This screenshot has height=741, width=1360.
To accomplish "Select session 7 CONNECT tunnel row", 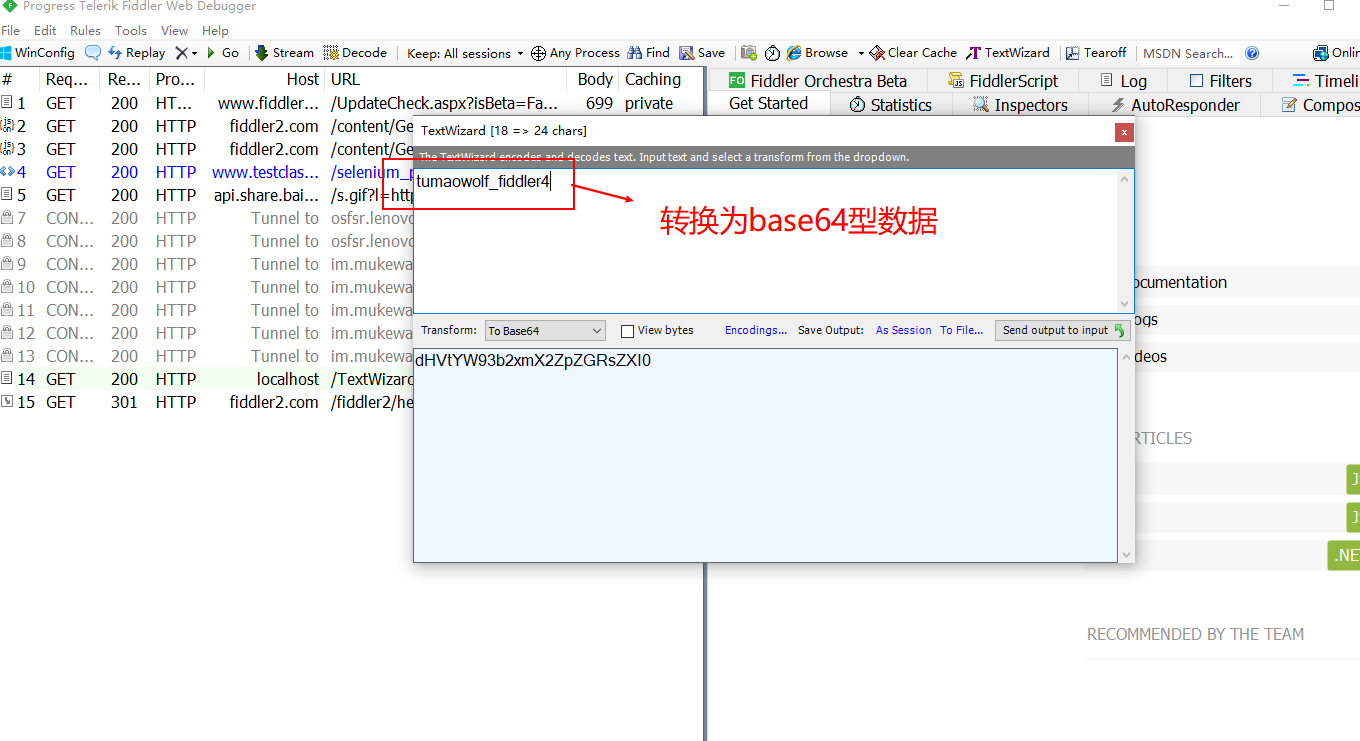I will (x=207, y=218).
